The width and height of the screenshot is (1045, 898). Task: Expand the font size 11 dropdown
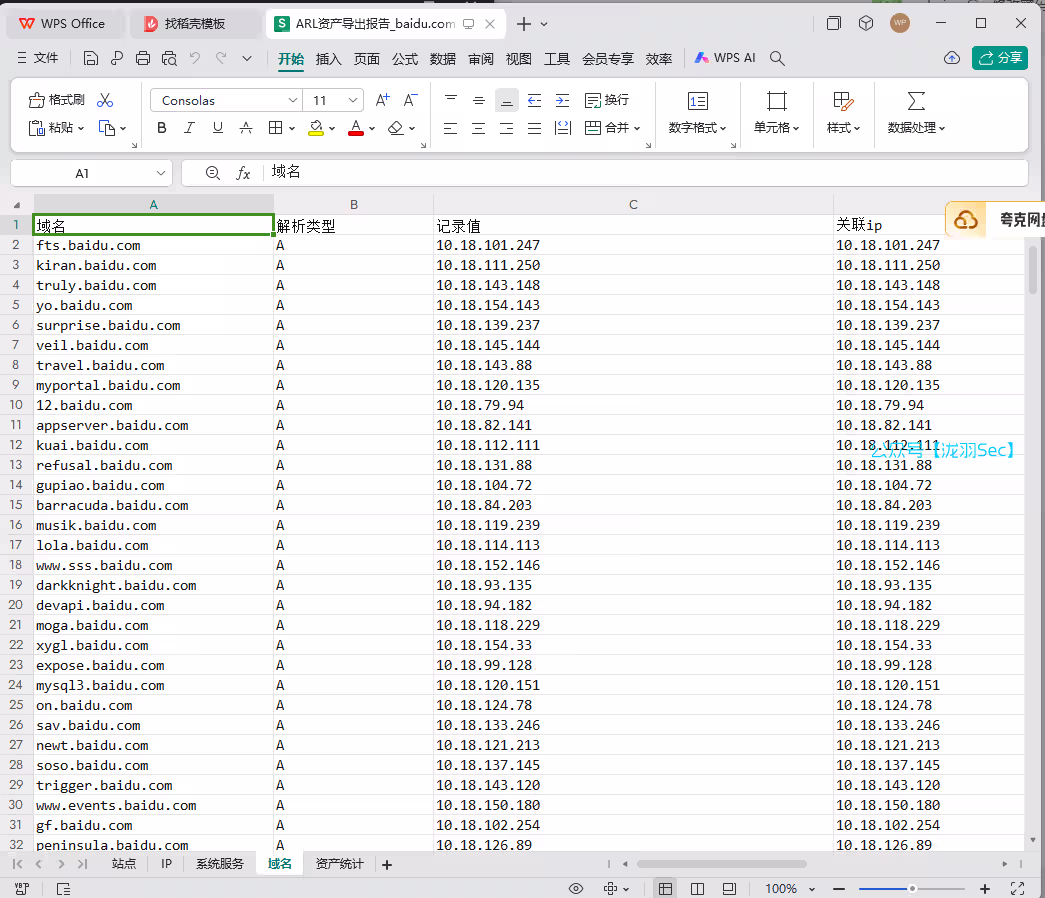[x=353, y=100]
